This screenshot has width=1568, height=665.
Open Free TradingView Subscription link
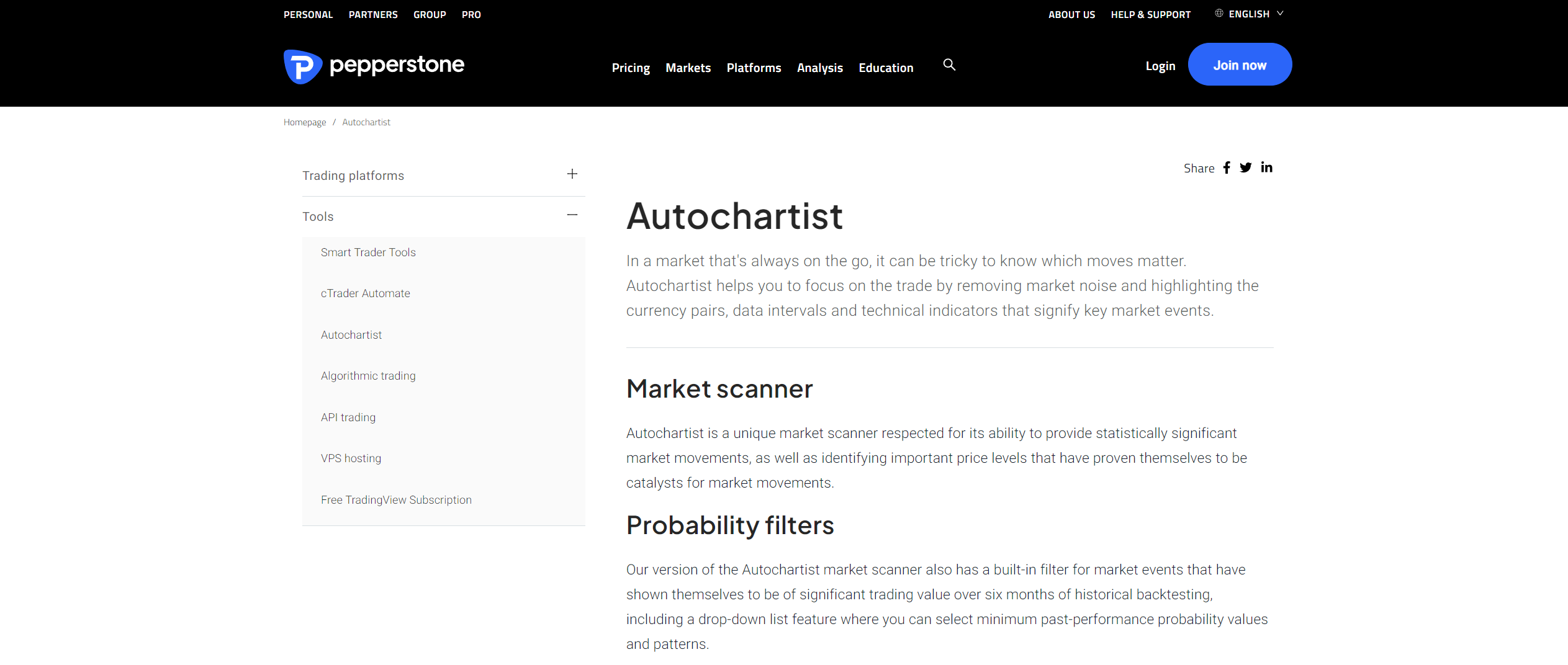396,500
